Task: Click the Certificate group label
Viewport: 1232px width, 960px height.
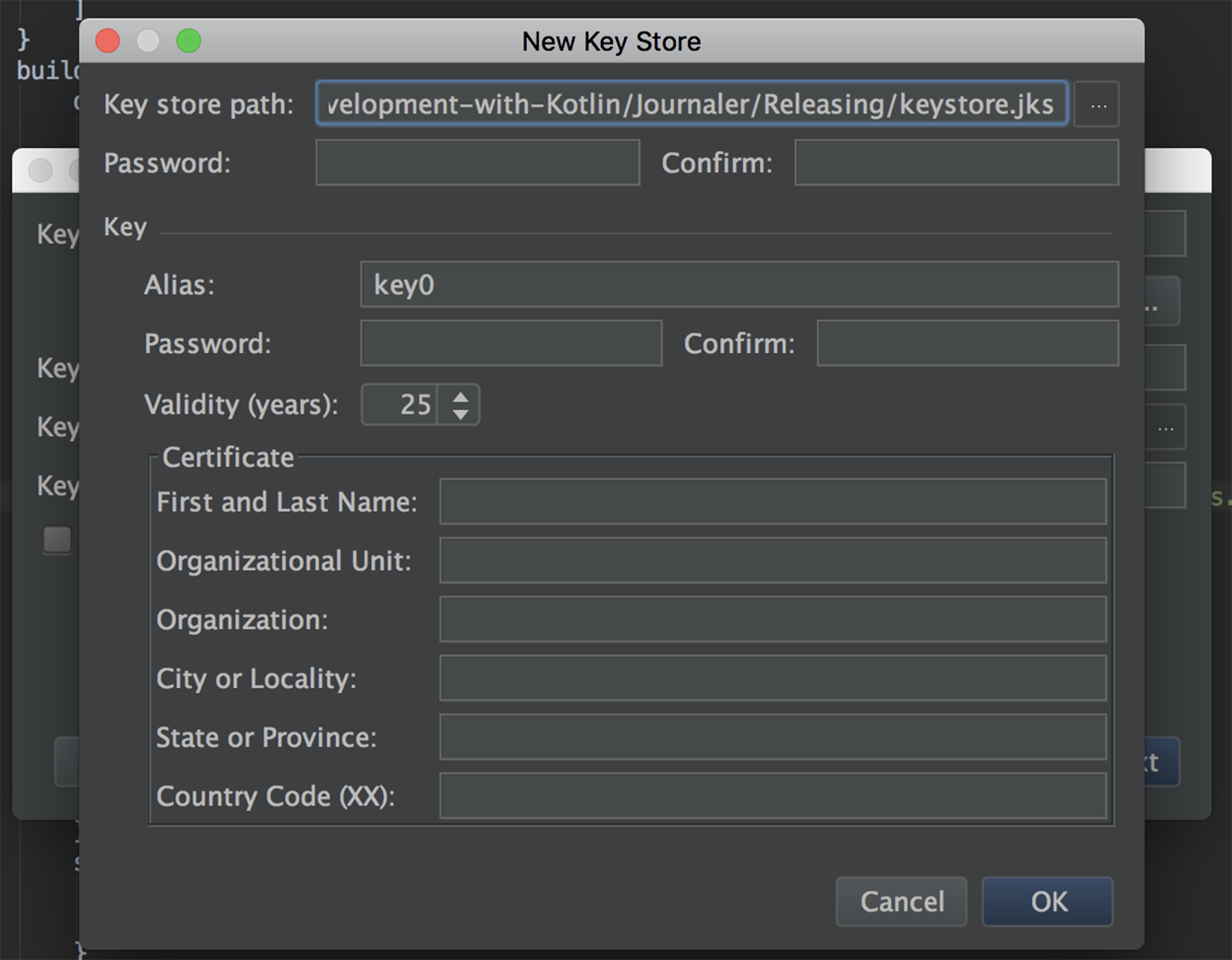Action: pyautogui.click(x=228, y=458)
